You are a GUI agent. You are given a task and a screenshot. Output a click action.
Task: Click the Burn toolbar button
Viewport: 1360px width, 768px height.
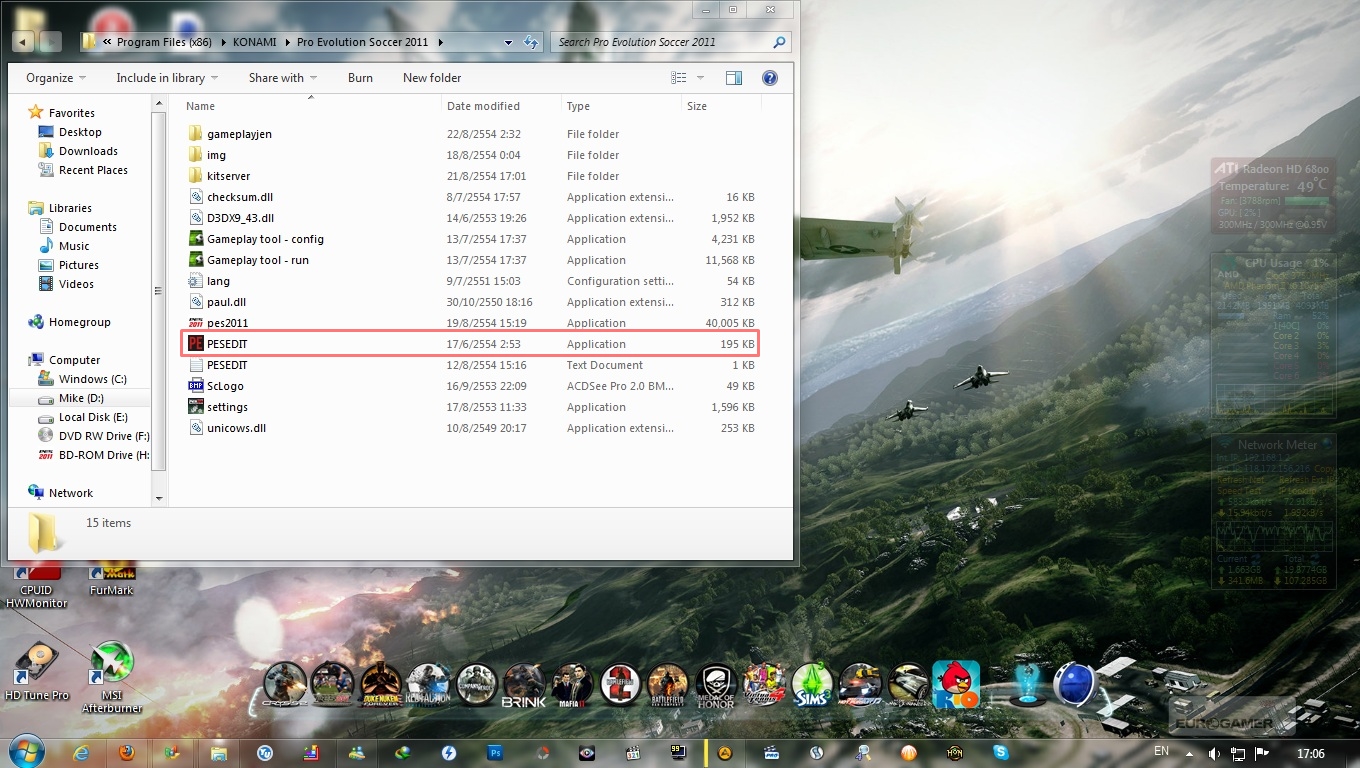click(x=360, y=78)
